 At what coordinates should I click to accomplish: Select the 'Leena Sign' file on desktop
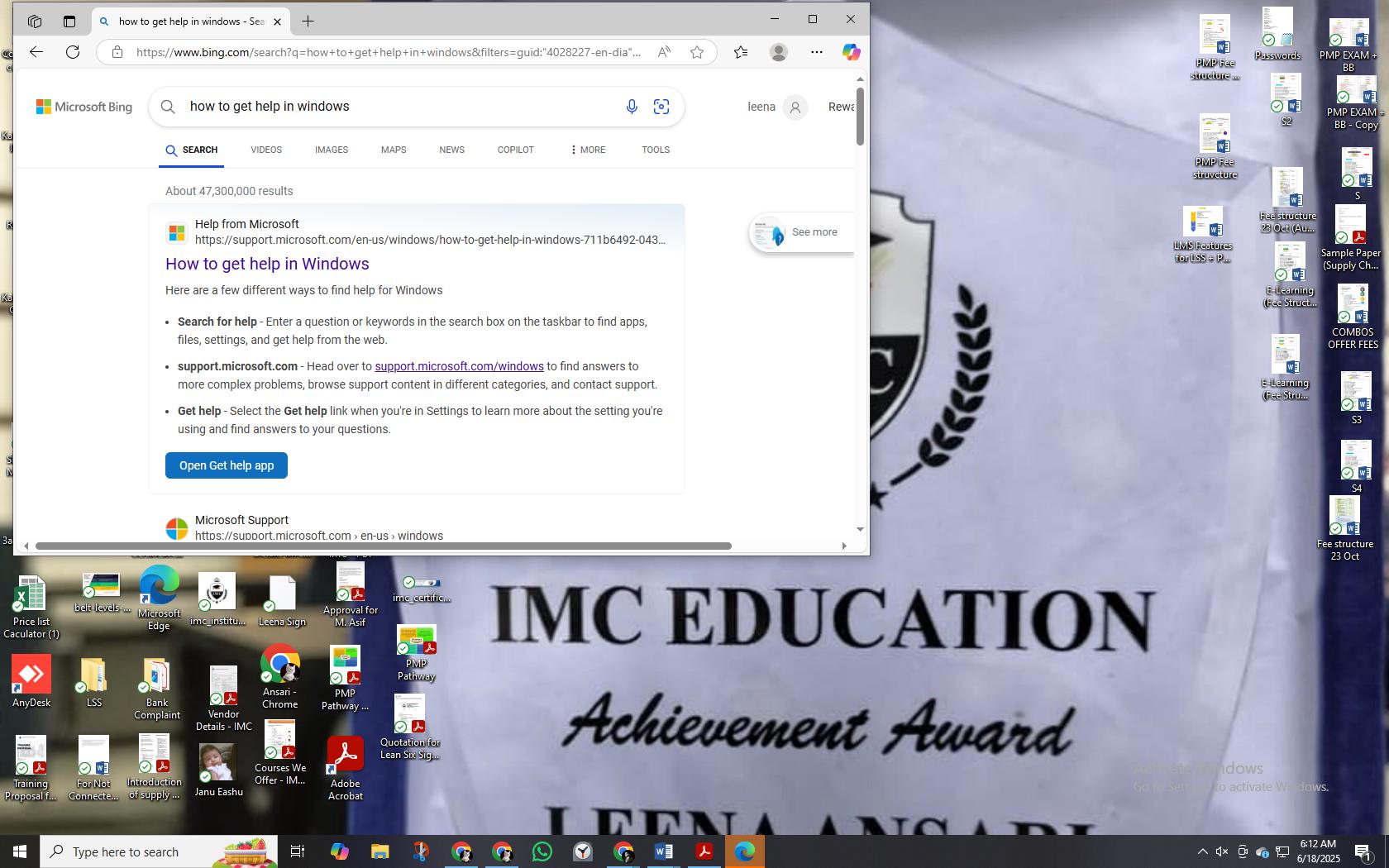tap(282, 602)
